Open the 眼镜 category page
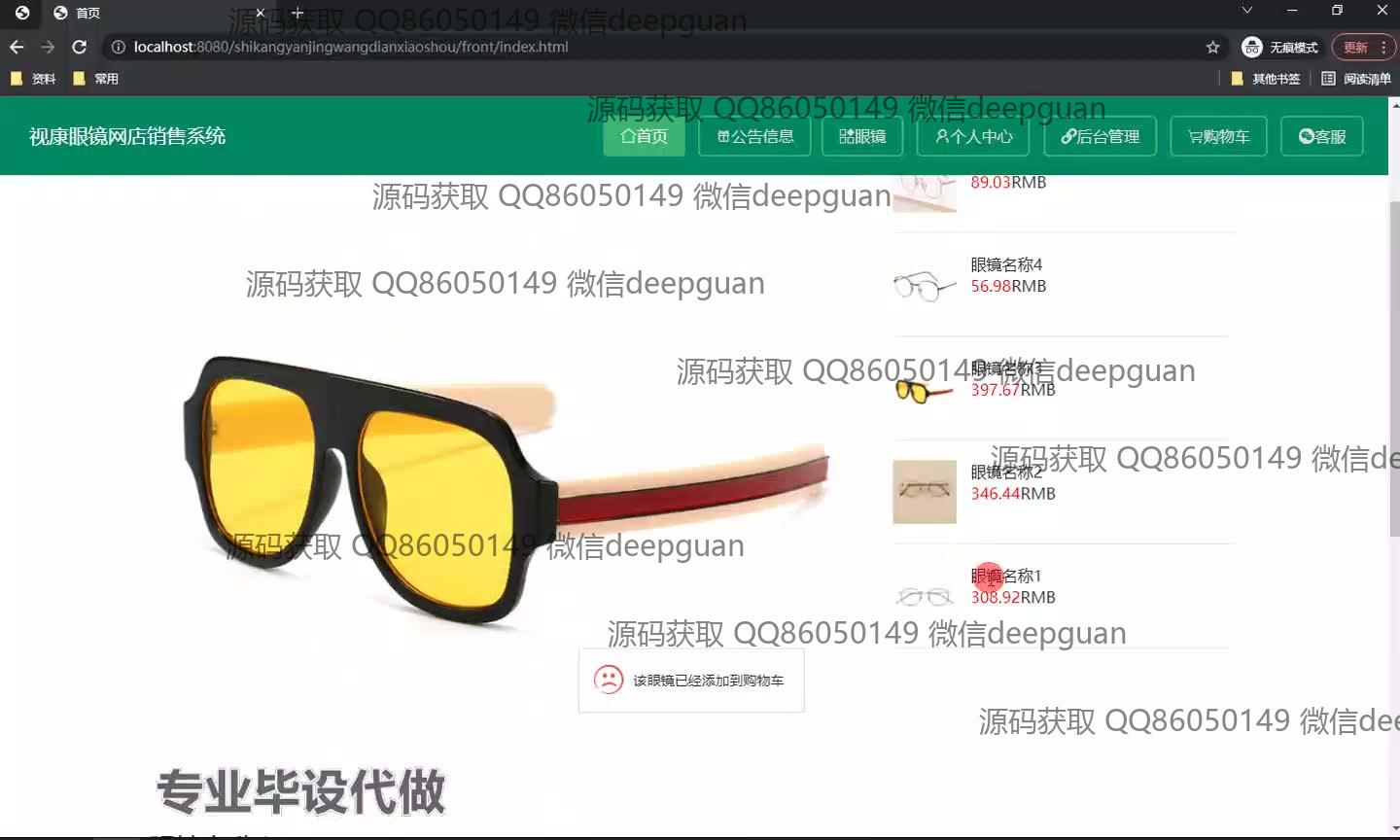 click(862, 136)
